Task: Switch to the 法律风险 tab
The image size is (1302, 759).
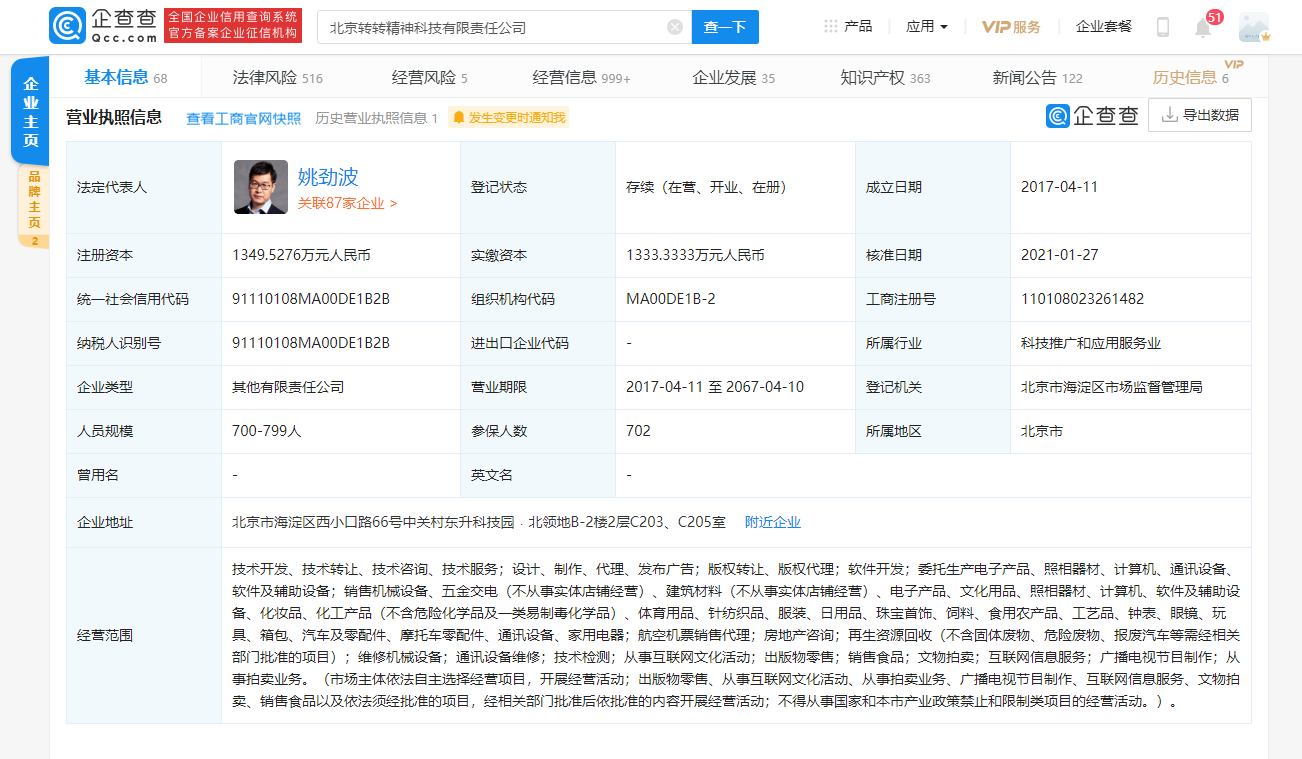Action: point(277,78)
